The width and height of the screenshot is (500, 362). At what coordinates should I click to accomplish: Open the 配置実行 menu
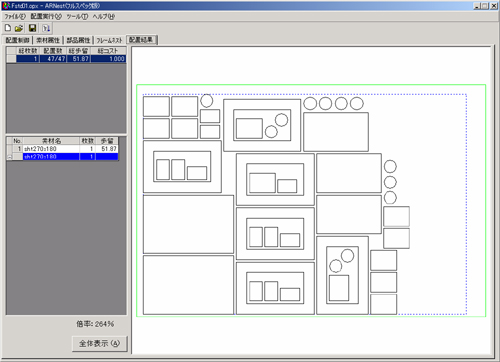(x=46, y=16)
